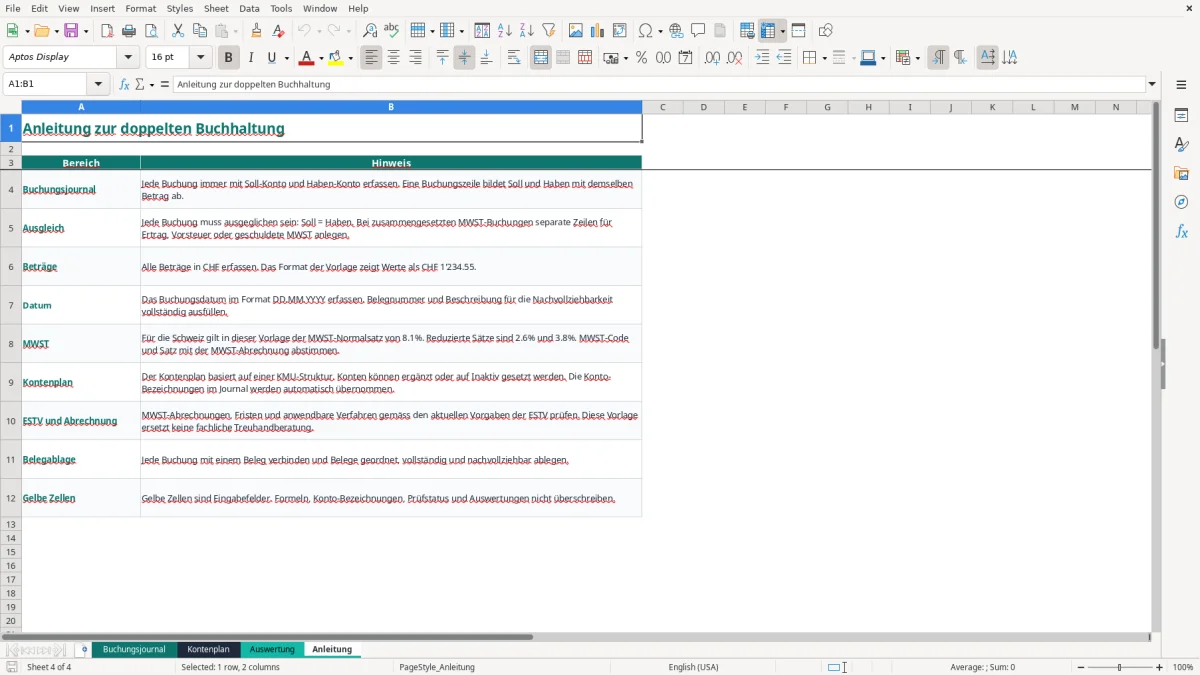
Task: Apply the yellow background color swatch
Action: click(336, 58)
